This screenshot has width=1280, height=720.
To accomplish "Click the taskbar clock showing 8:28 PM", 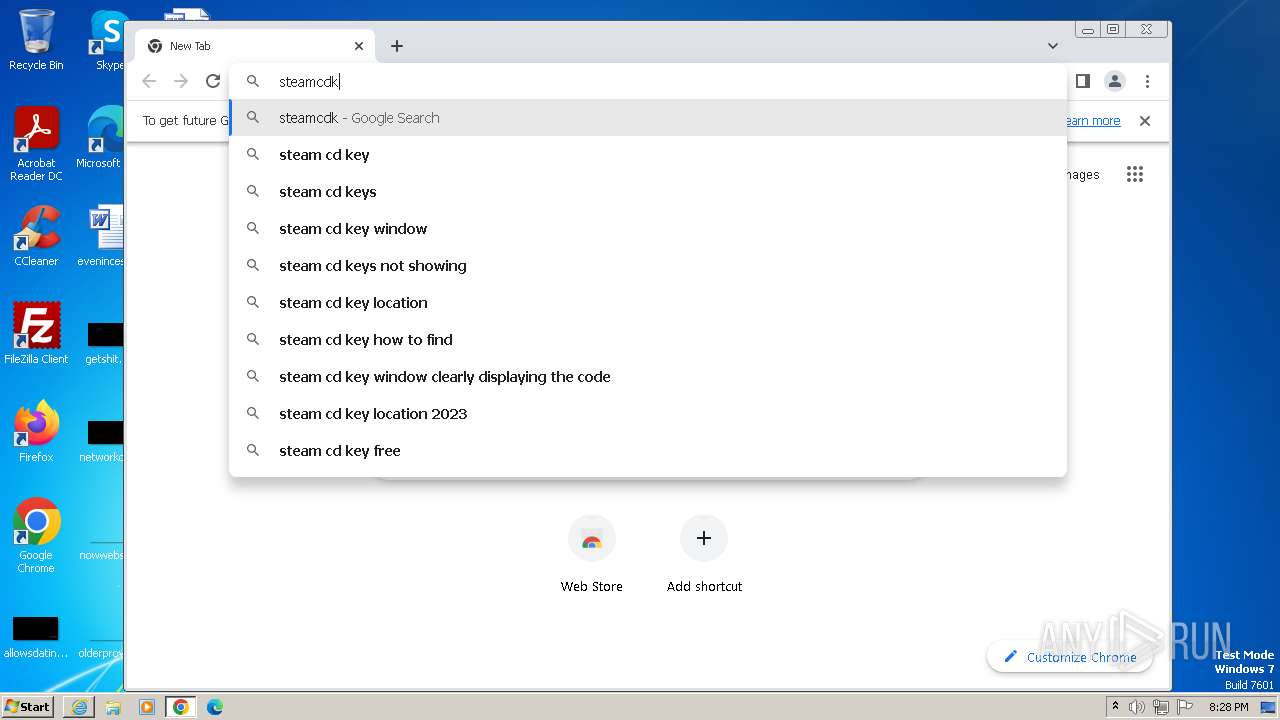I will 1228,707.
